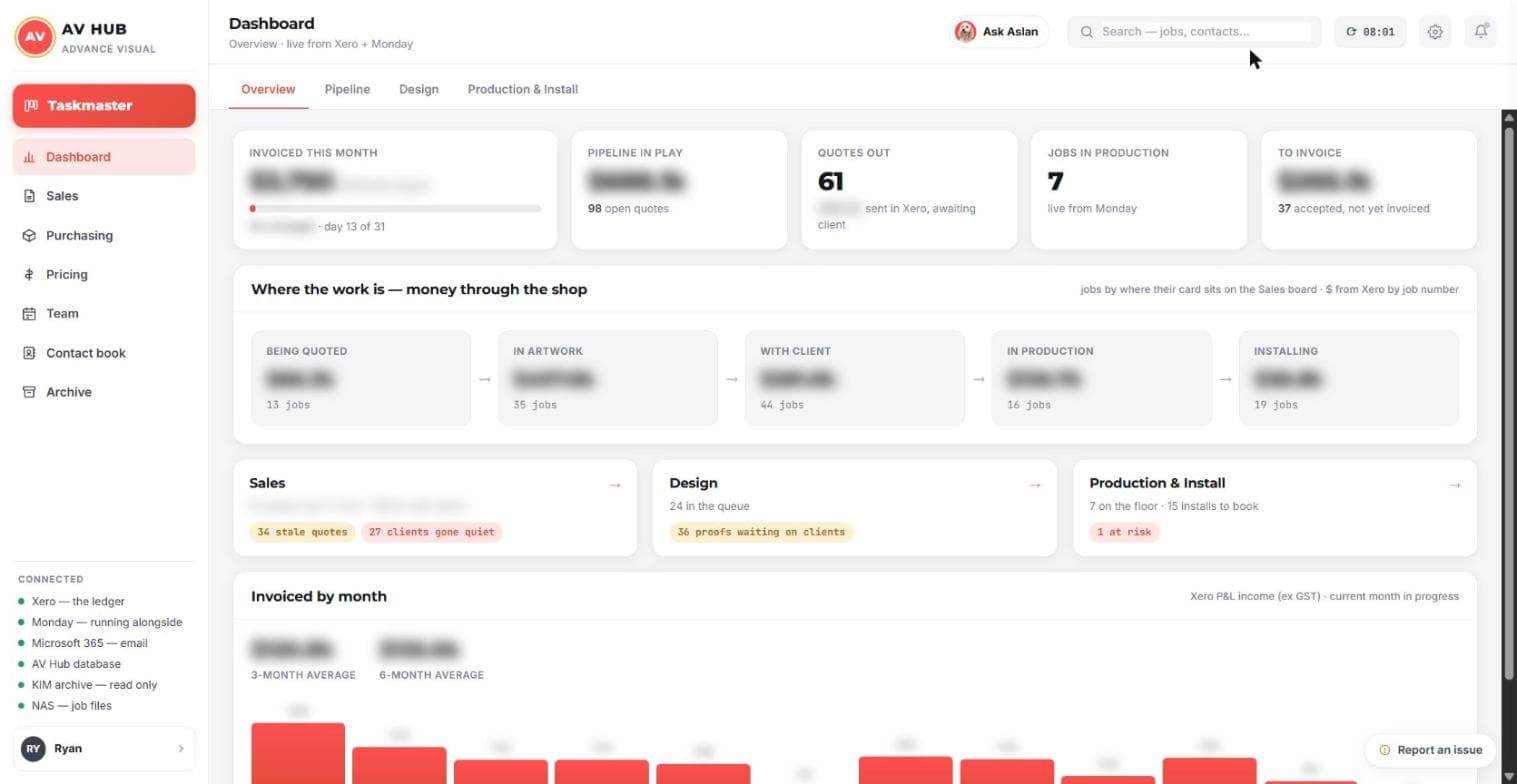This screenshot has height=784, width=1517.
Task: Click 'Monday — running alongside' connection
Action: 107,622
